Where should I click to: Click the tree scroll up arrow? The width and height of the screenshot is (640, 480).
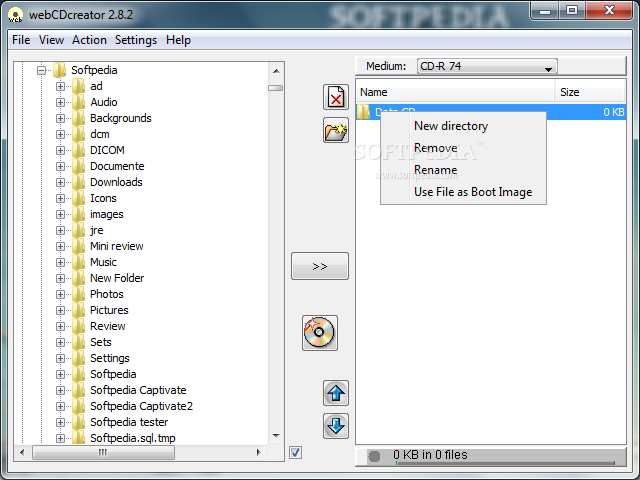coord(276,71)
